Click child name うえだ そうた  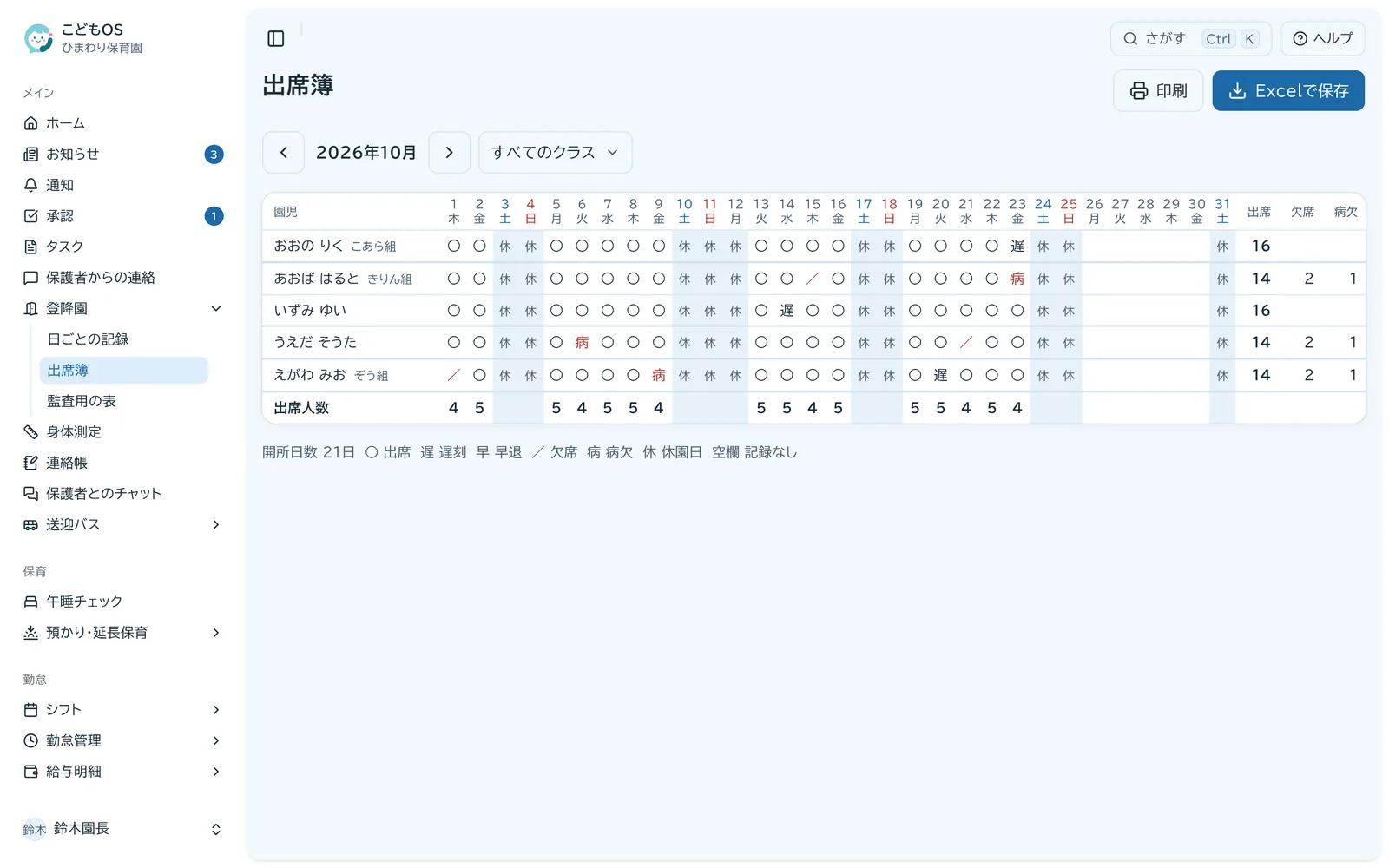[x=315, y=342]
